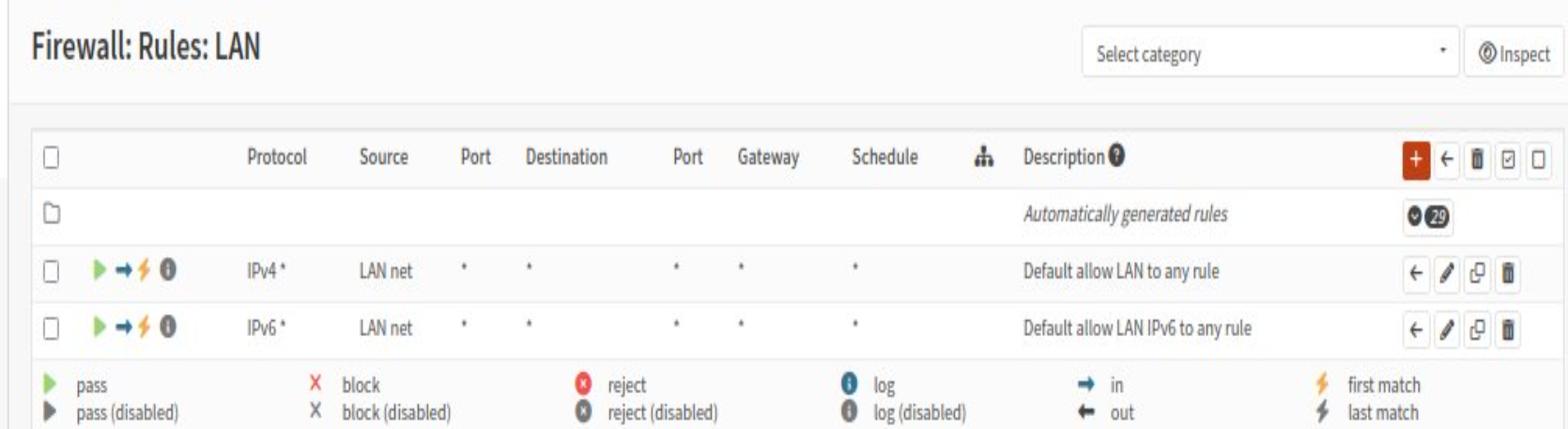Tick the checkbox for the IPv6 rule
The image size is (1568, 429).
[x=52, y=328]
